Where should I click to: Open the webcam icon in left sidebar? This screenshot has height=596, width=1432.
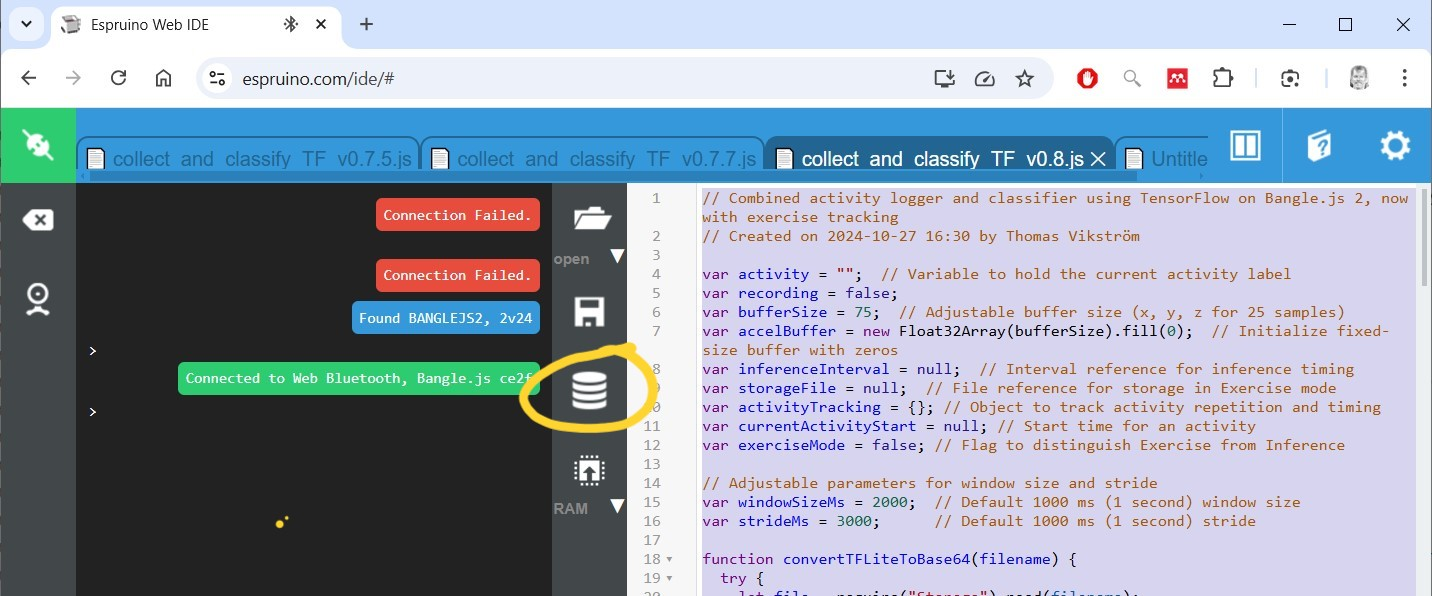pyautogui.click(x=38, y=299)
